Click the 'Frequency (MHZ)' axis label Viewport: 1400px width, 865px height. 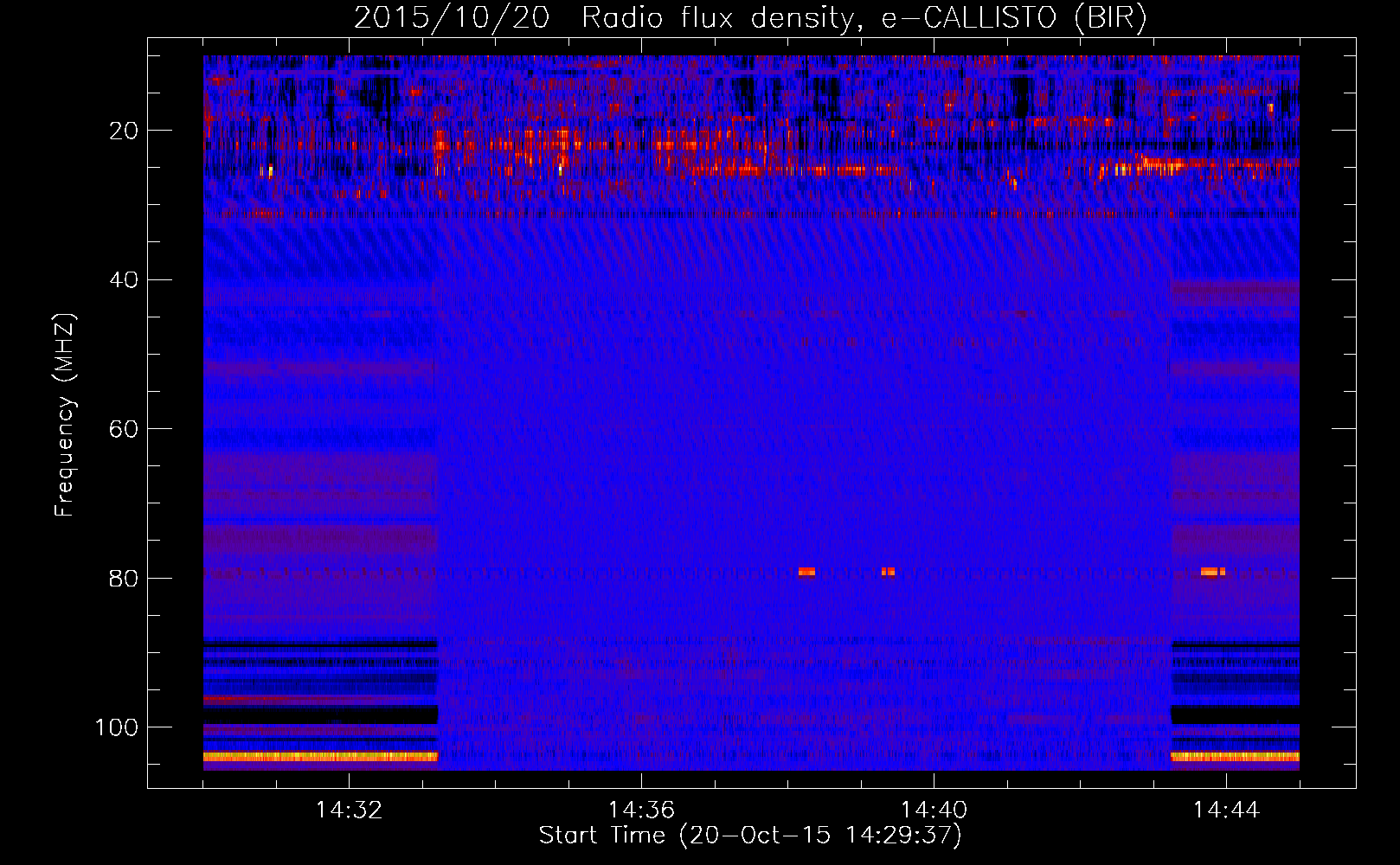pos(65,415)
